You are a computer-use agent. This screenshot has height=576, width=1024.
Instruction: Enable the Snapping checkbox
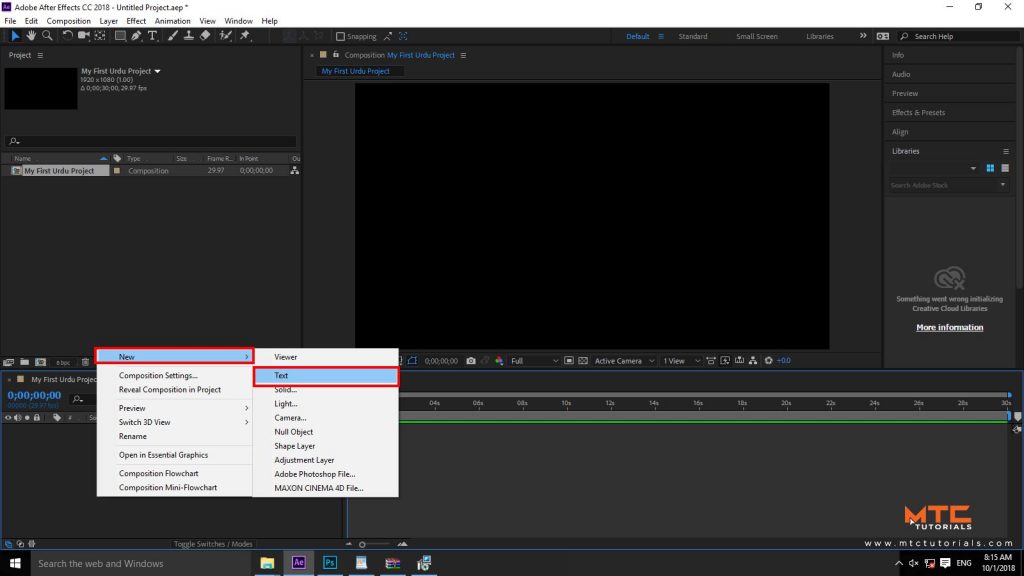tap(340, 37)
